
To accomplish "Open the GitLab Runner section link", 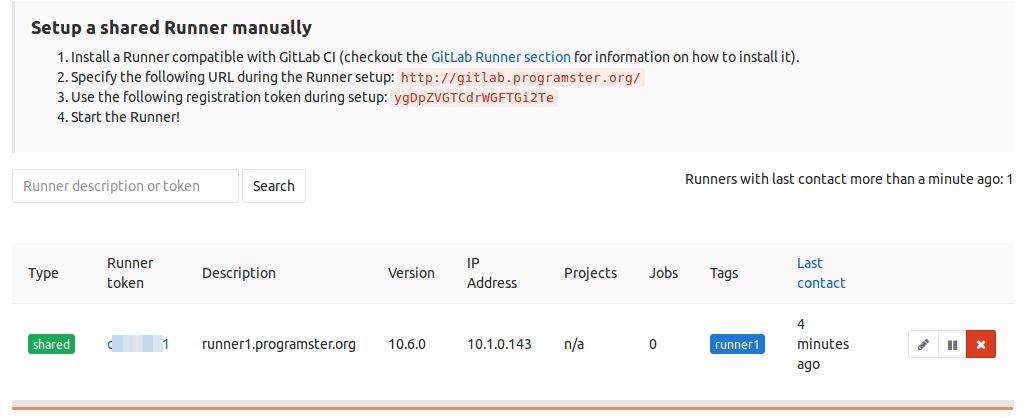I will pos(501,57).
